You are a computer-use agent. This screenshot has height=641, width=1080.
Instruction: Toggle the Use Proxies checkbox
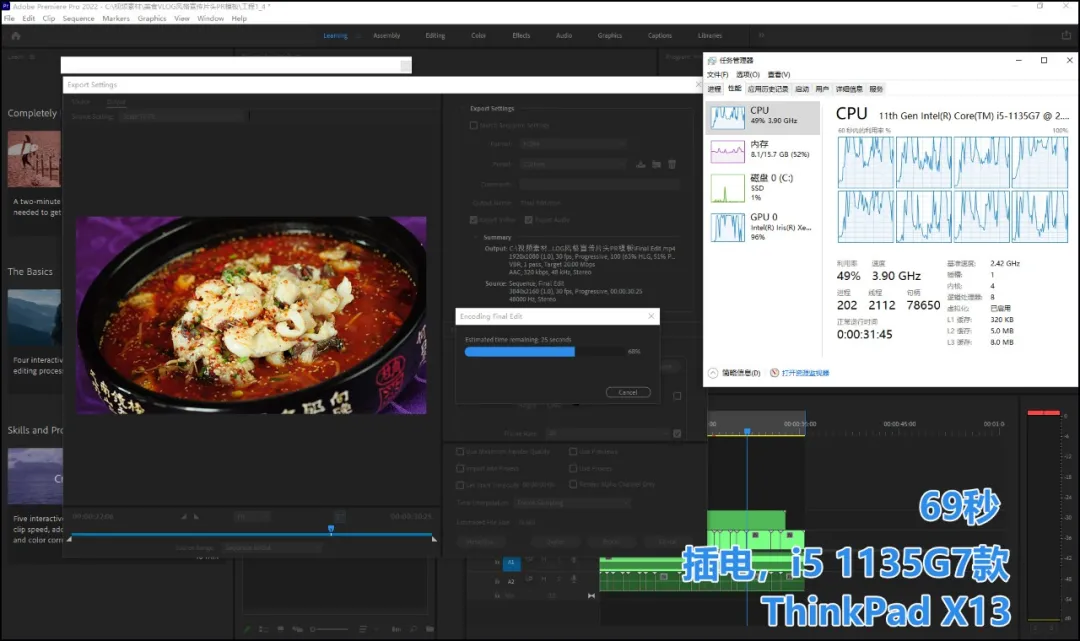[x=573, y=468]
